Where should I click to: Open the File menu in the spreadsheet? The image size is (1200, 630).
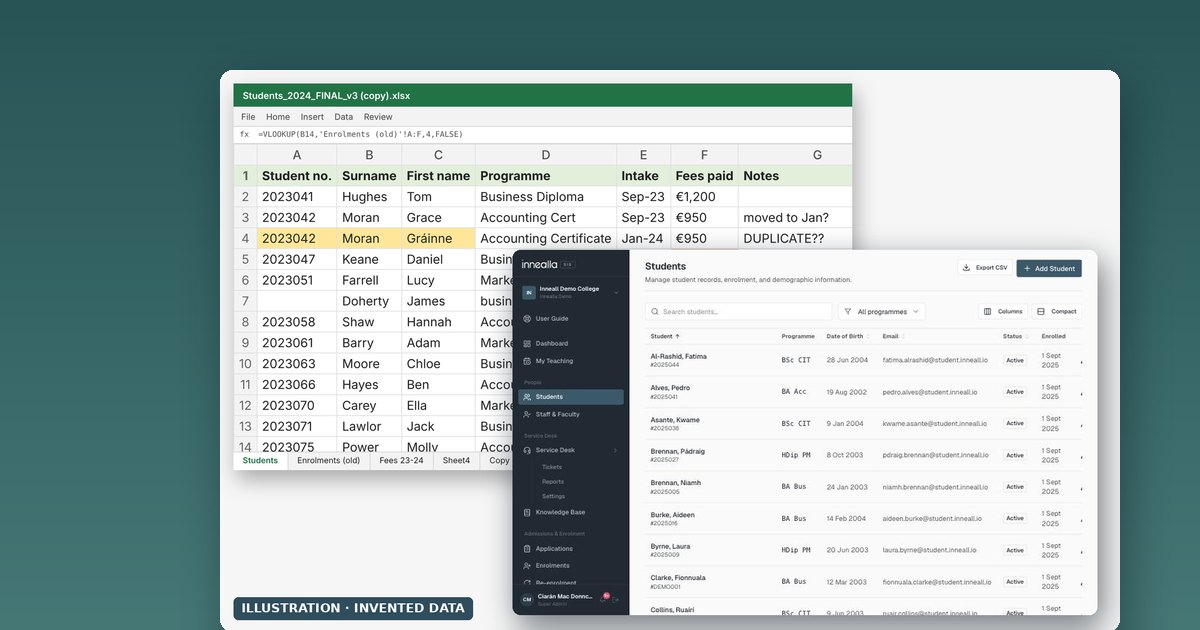click(x=248, y=117)
